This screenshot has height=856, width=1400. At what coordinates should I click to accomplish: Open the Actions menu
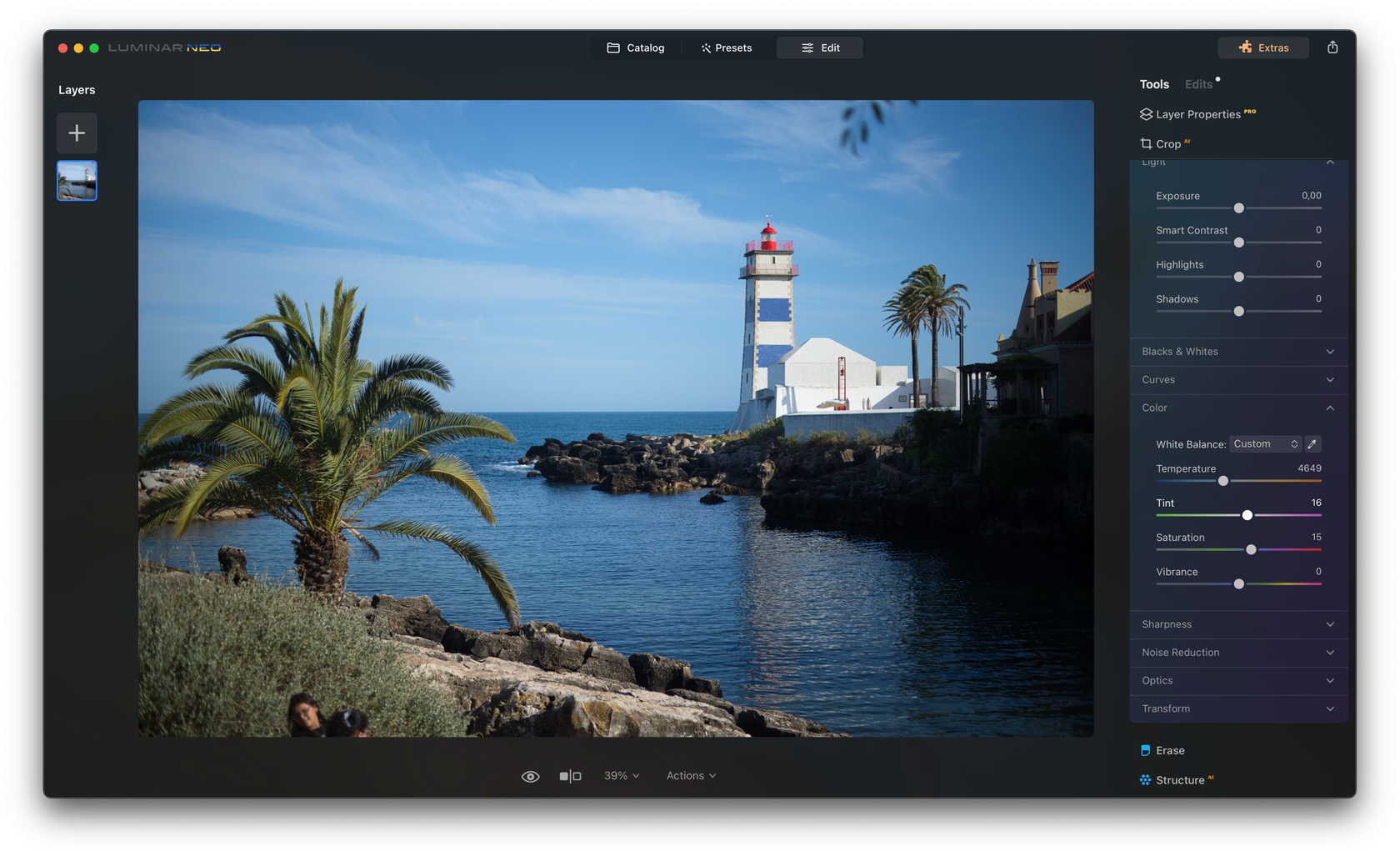click(690, 775)
